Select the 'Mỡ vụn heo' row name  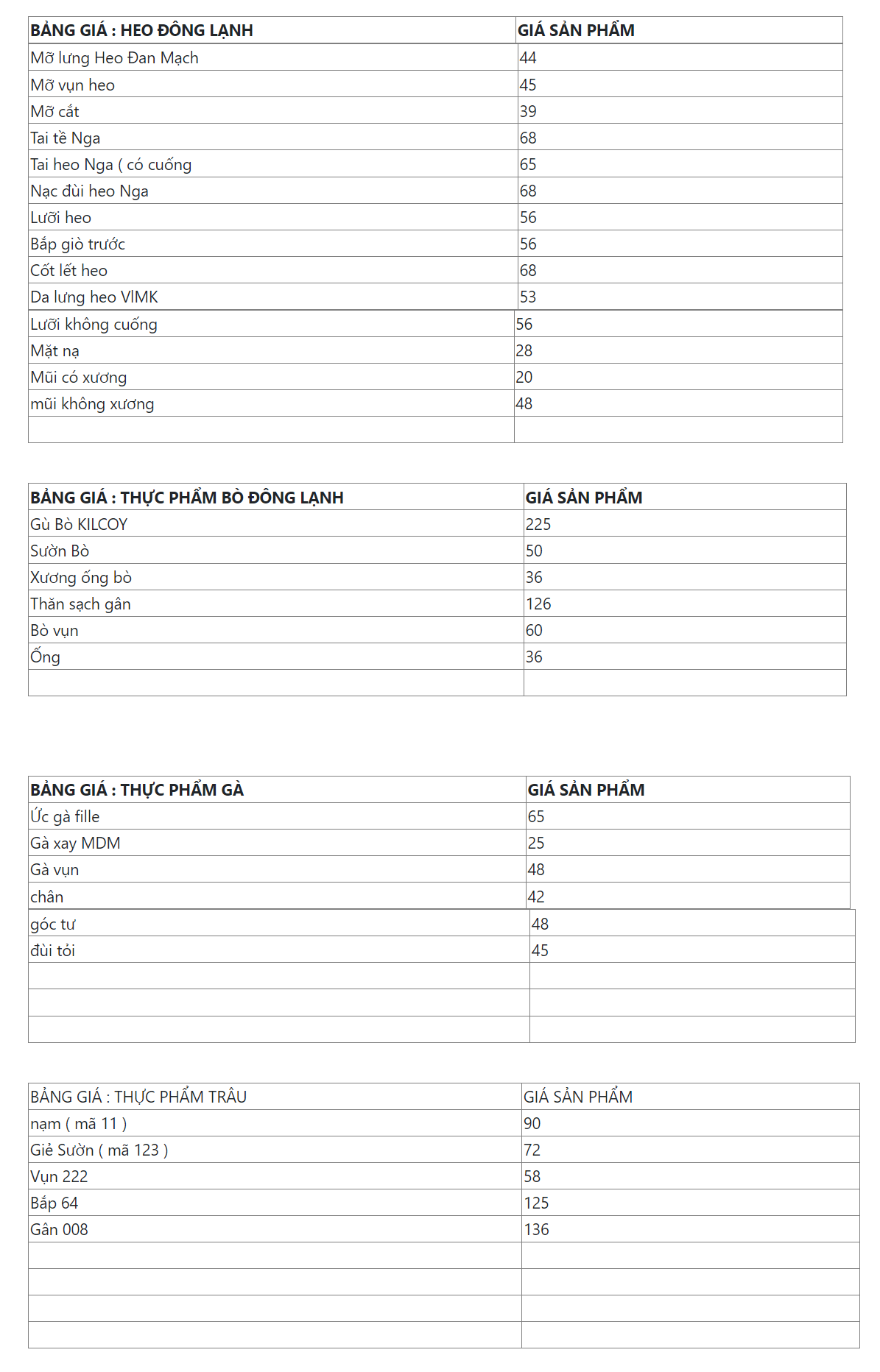73,85
